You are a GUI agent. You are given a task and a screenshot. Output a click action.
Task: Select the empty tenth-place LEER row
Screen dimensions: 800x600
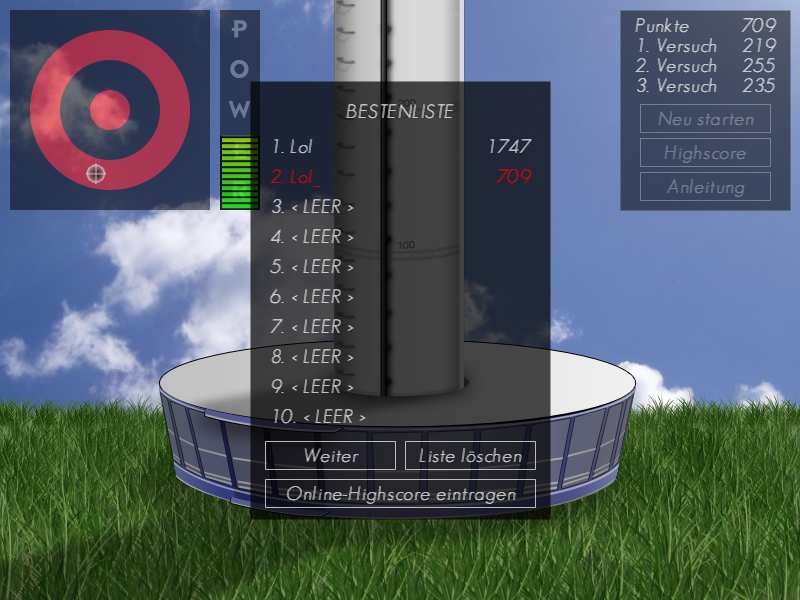(x=318, y=416)
